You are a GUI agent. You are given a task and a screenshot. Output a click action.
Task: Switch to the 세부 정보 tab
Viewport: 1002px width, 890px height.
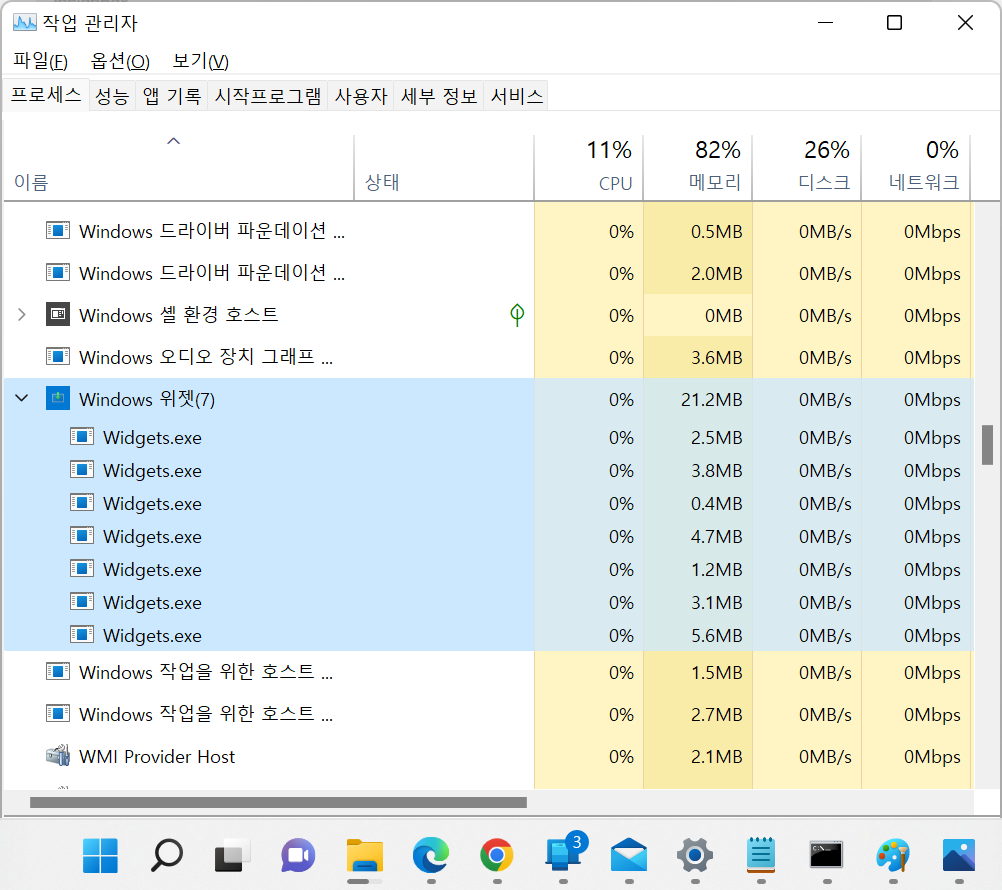(439, 96)
